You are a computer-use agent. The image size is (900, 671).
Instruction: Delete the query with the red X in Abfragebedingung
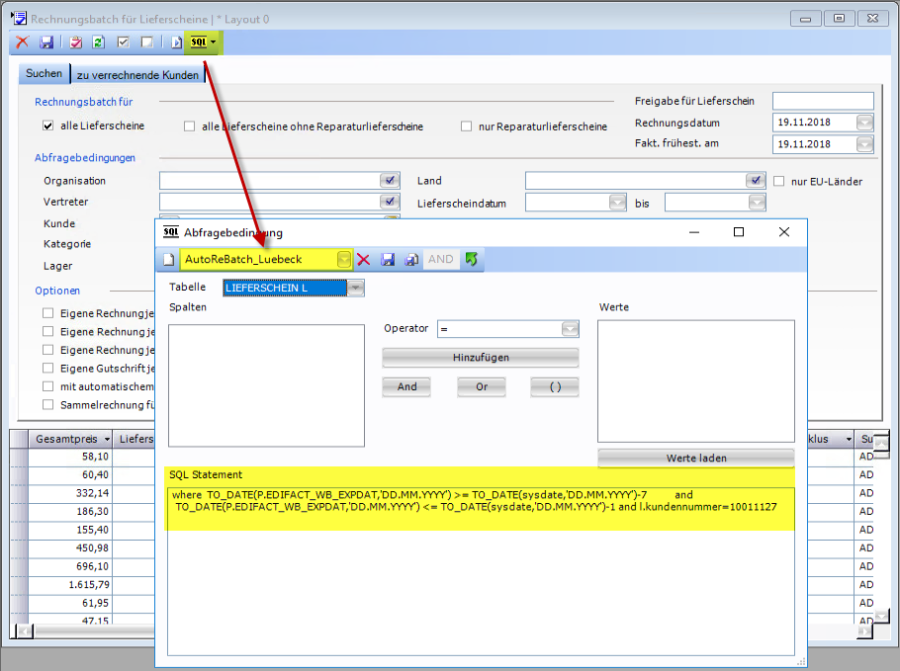pyautogui.click(x=363, y=259)
